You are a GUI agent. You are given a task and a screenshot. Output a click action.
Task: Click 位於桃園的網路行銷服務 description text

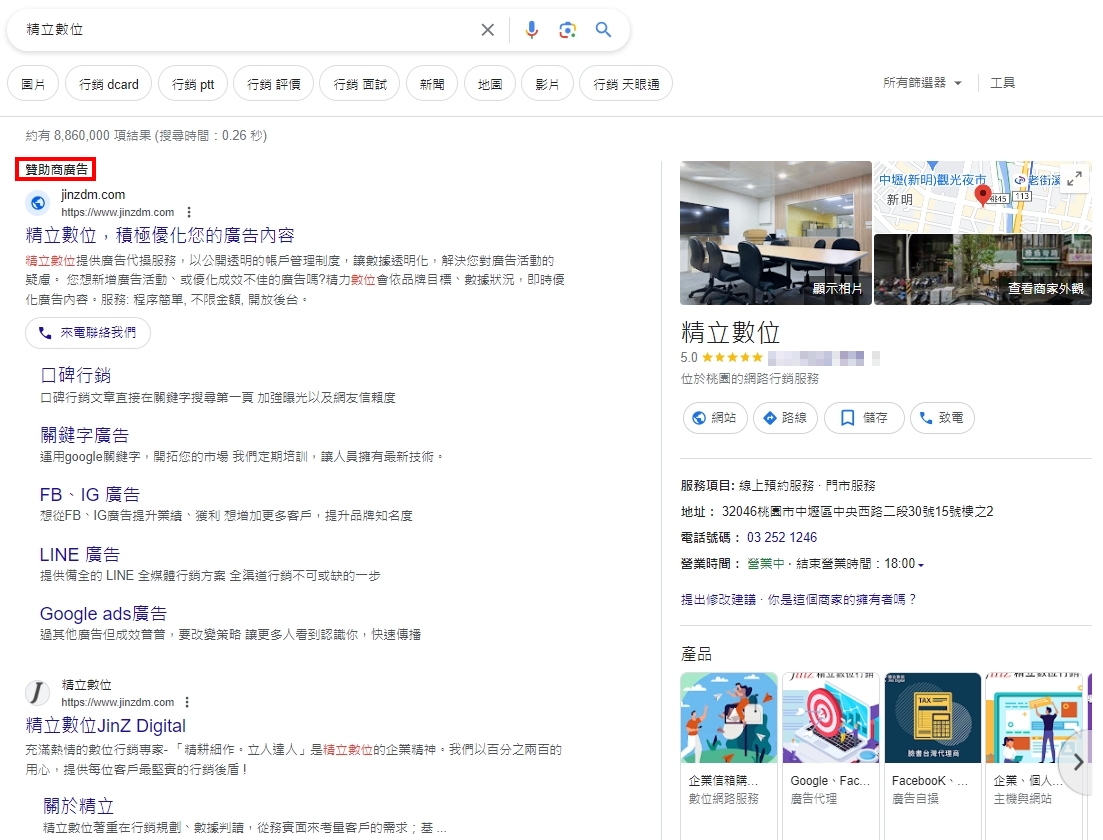pyautogui.click(x=750, y=378)
